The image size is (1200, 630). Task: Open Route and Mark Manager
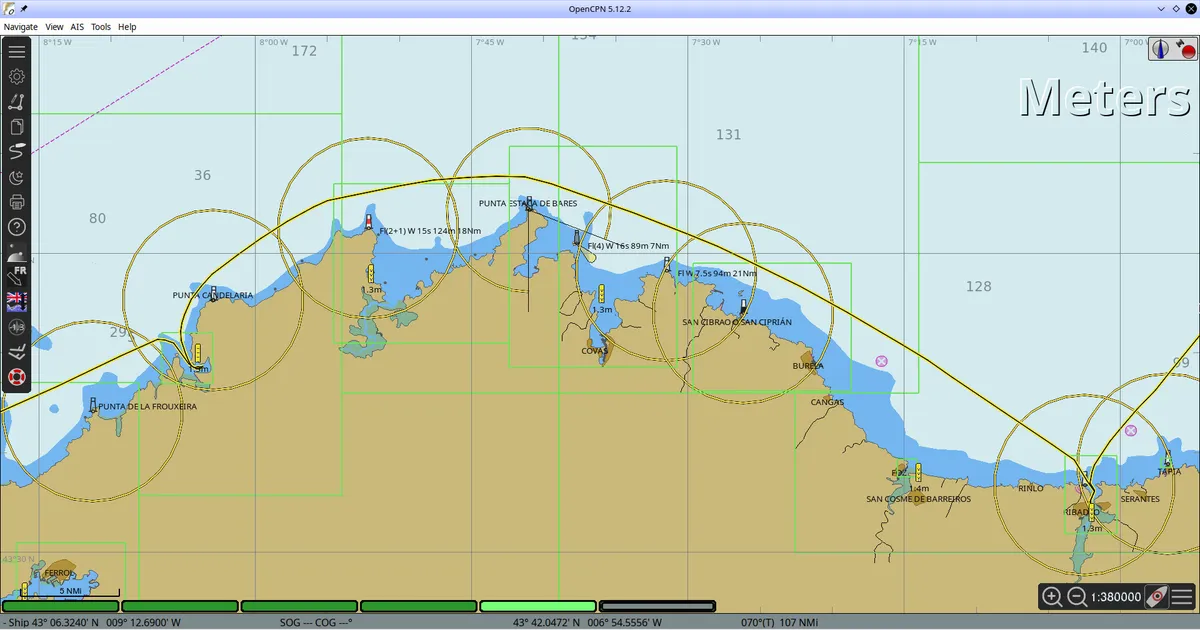[16, 127]
